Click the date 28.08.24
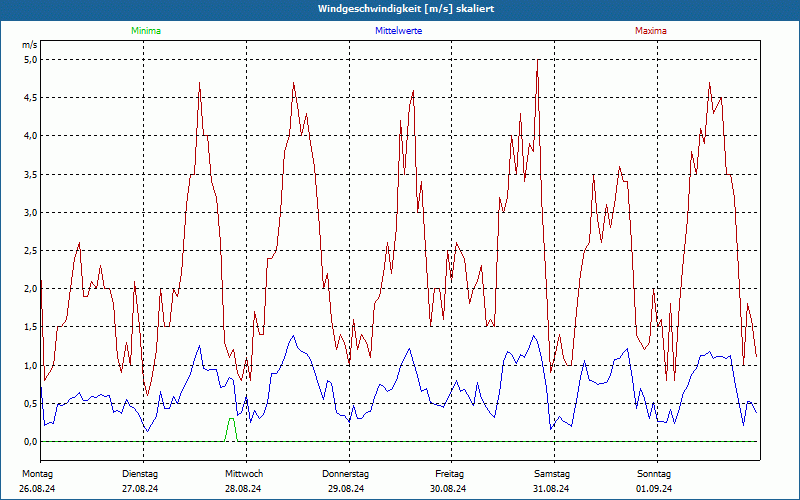800x500 pixels. [243, 489]
